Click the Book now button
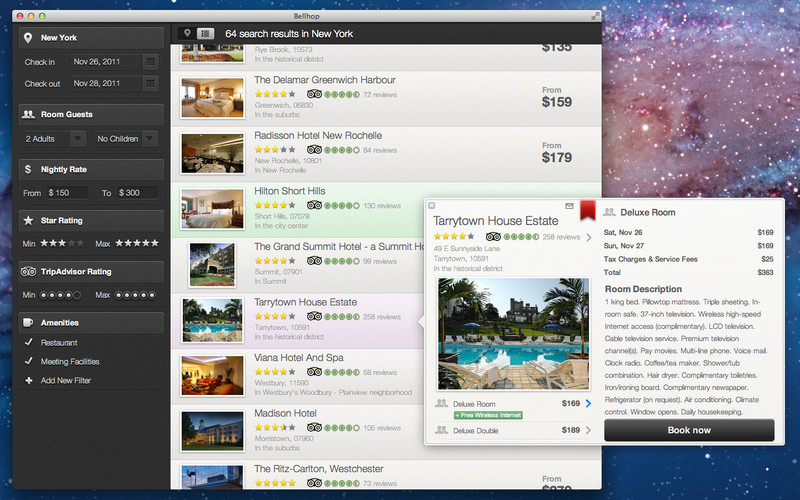The height and width of the screenshot is (500, 800). [689, 430]
